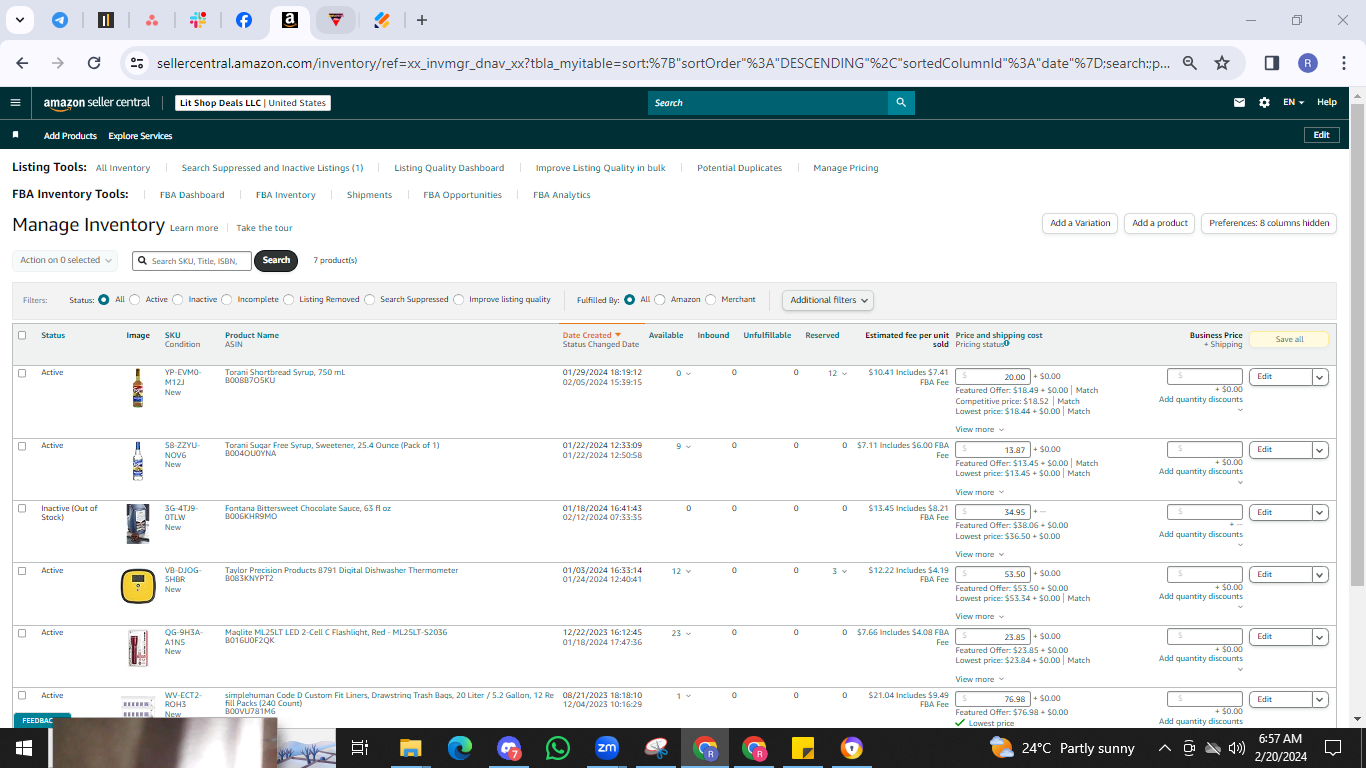
Task: Open the Chrome profile avatar
Action: tap(1308, 63)
